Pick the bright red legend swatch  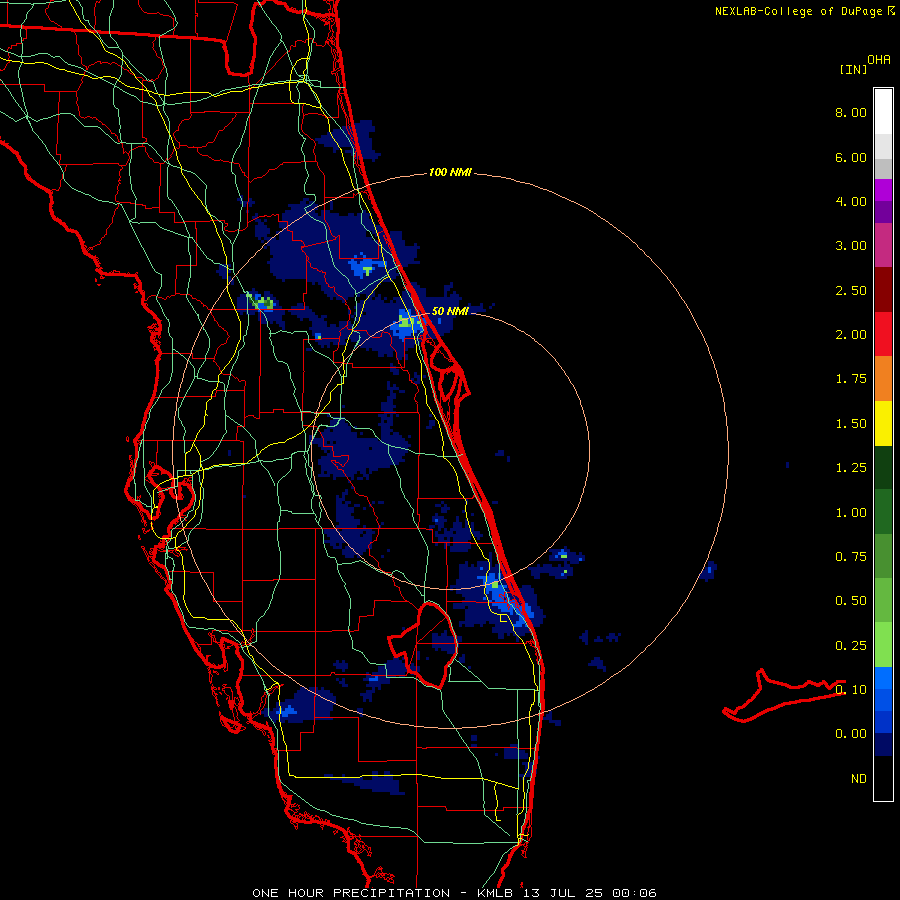(x=883, y=335)
